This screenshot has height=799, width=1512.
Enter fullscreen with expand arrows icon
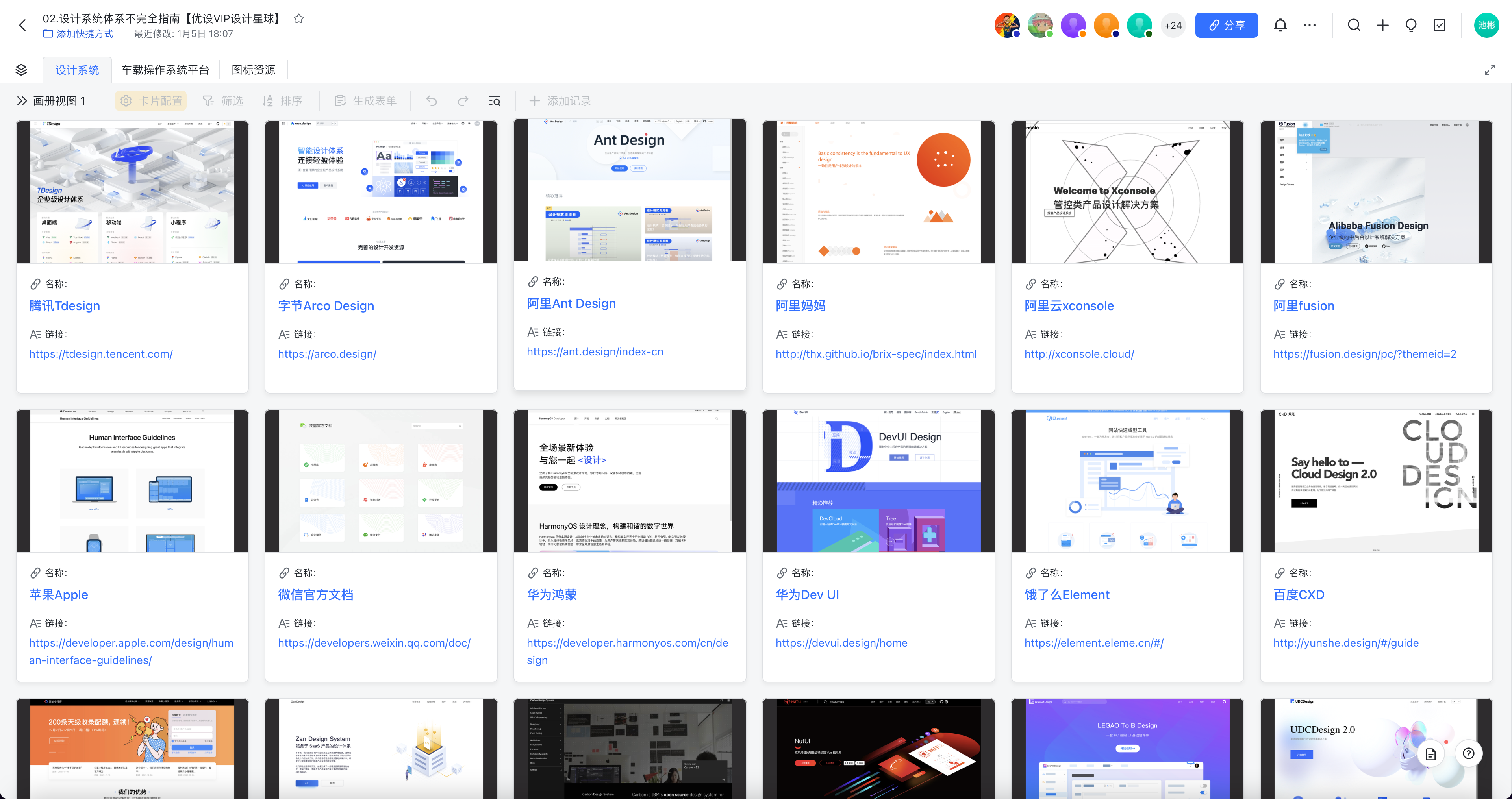click(x=1490, y=70)
